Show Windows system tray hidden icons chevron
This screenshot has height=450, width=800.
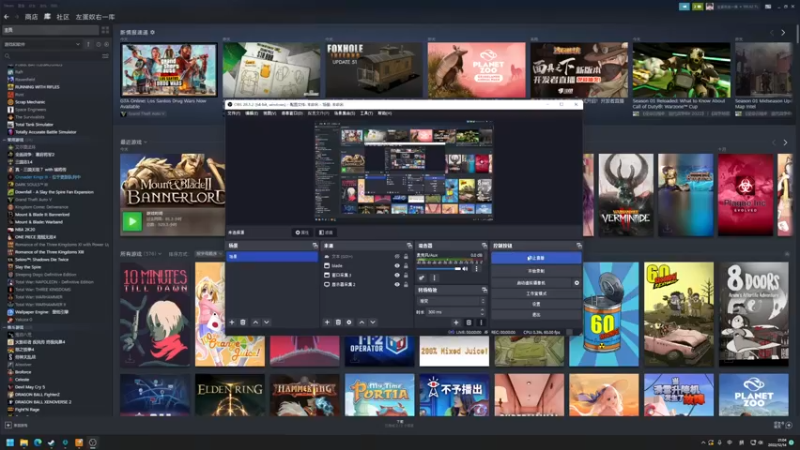[703, 443]
